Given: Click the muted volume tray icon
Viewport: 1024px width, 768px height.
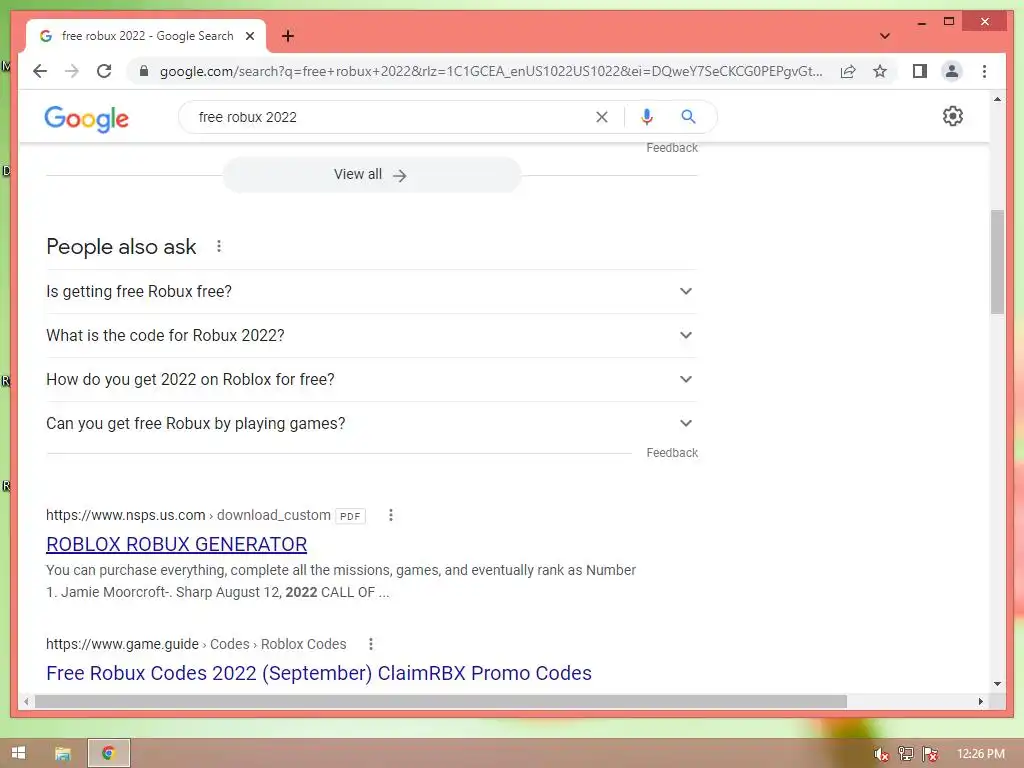Looking at the screenshot, I should (x=881, y=754).
